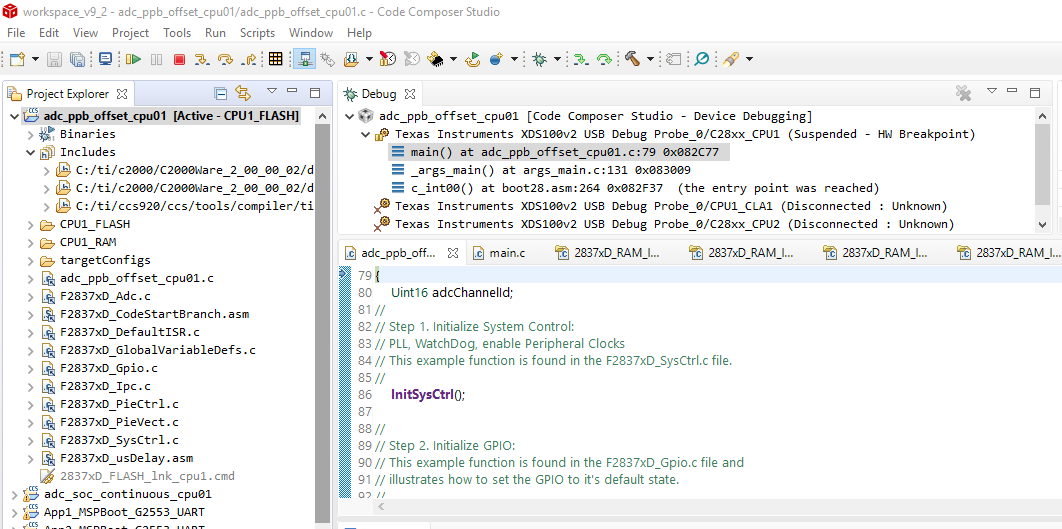Image resolution: width=1062 pixels, height=529 pixels.
Task: Click the grayed clock icon in toolbar
Action: coord(412,60)
